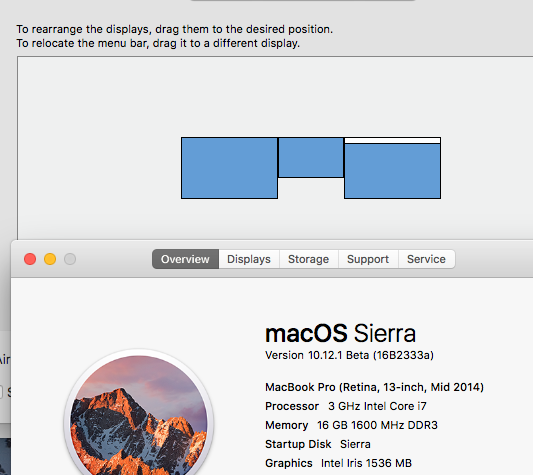This screenshot has width=533, height=475.
Task: Click version text '10.12.1 Beta (16B2333a)'
Action: point(371,355)
